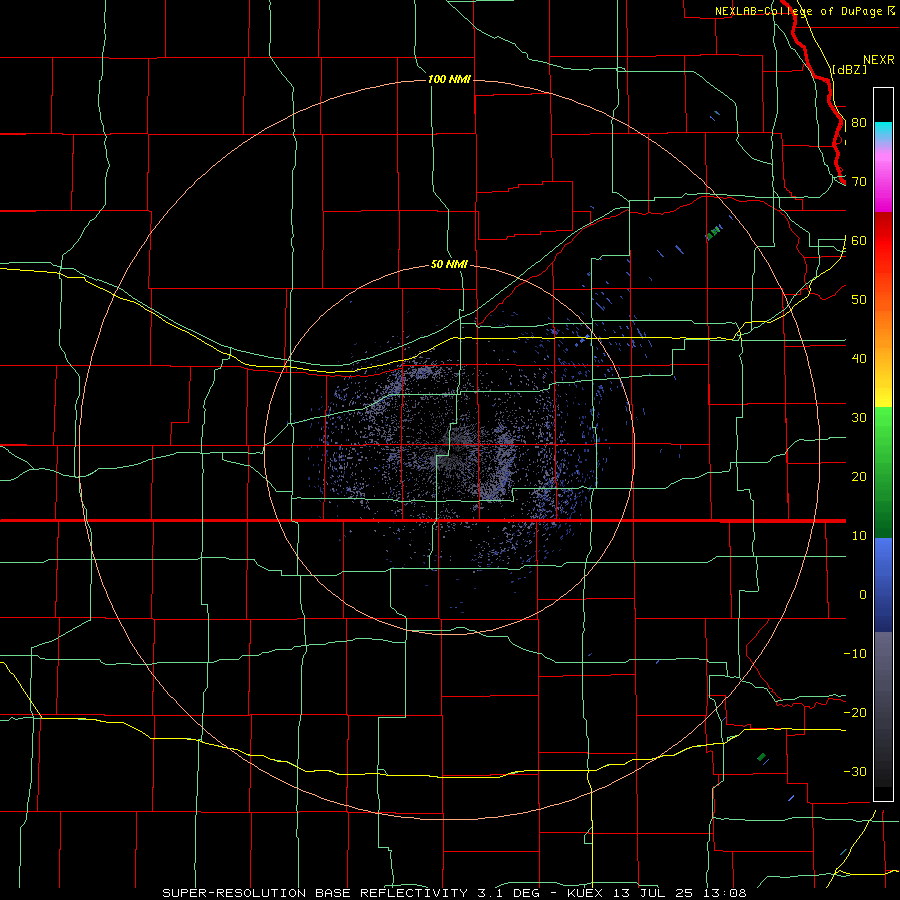Click the -10 value on the dBZ scale
This screenshot has width=900, height=900.
pyautogui.click(x=855, y=654)
